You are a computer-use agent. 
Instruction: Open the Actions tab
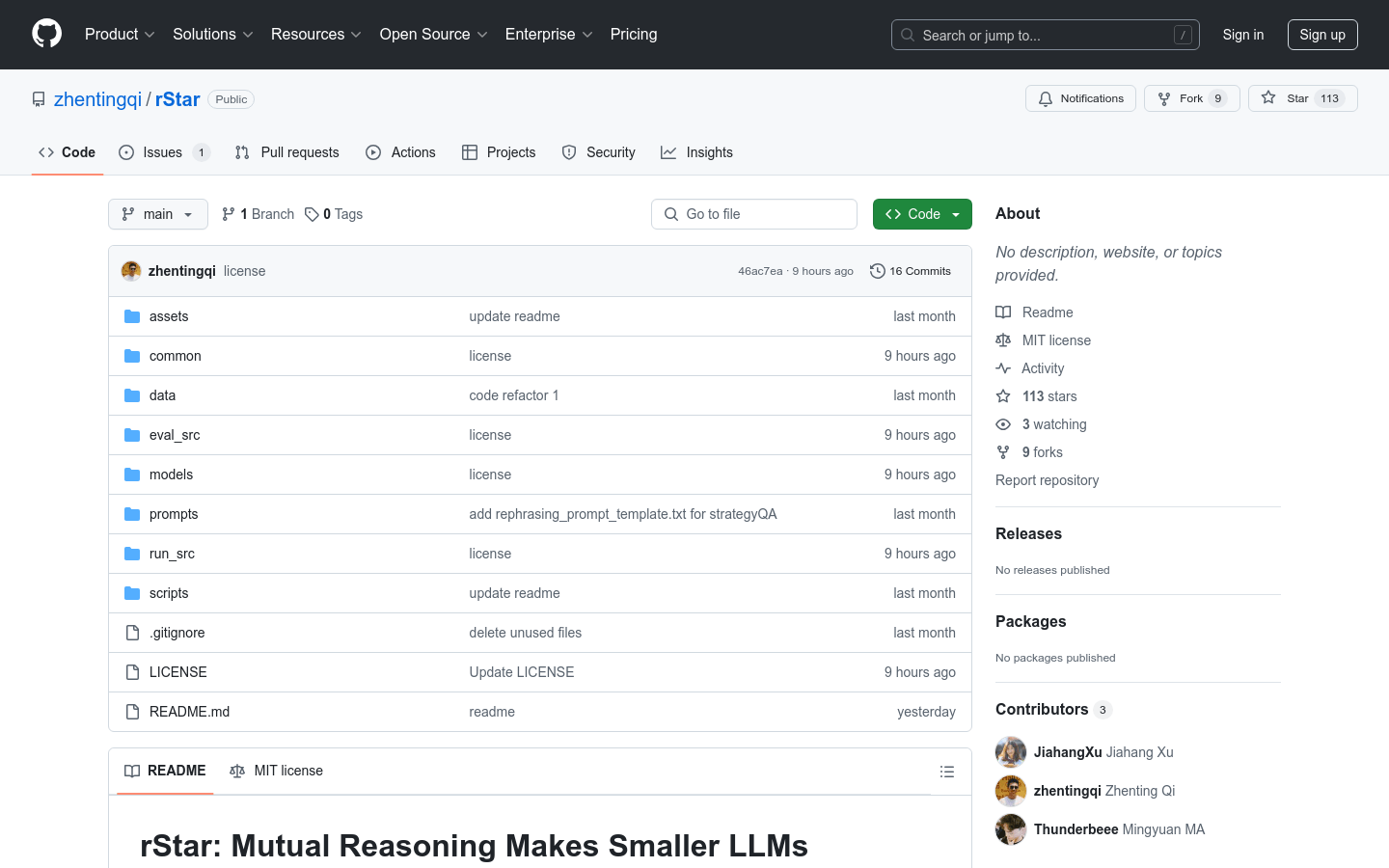point(400,152)
